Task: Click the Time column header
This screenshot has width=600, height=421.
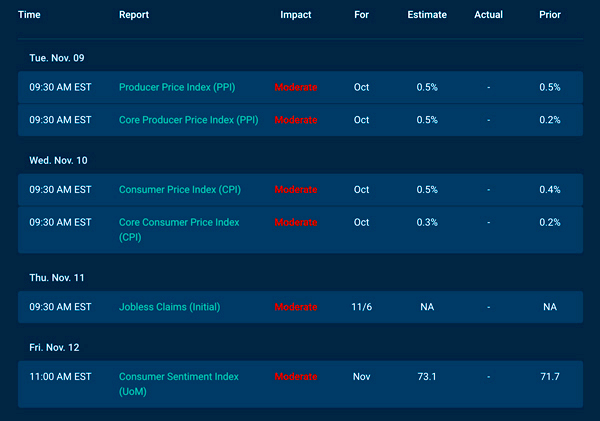Action: [29, 15]
